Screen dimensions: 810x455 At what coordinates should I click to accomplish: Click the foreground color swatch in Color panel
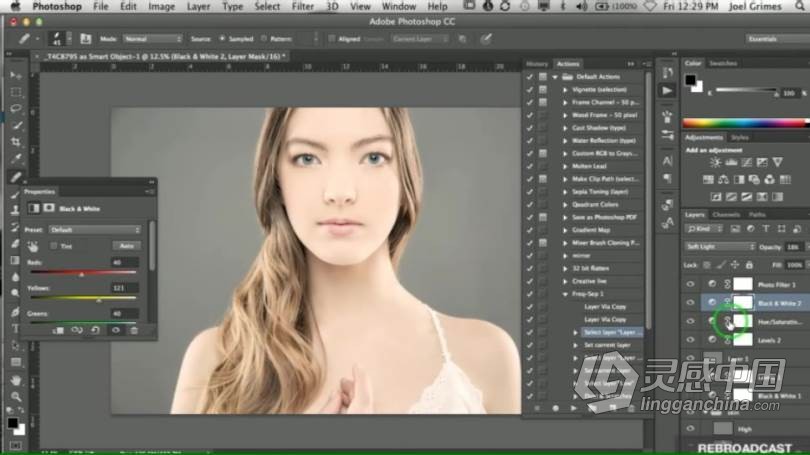(691, 80)
